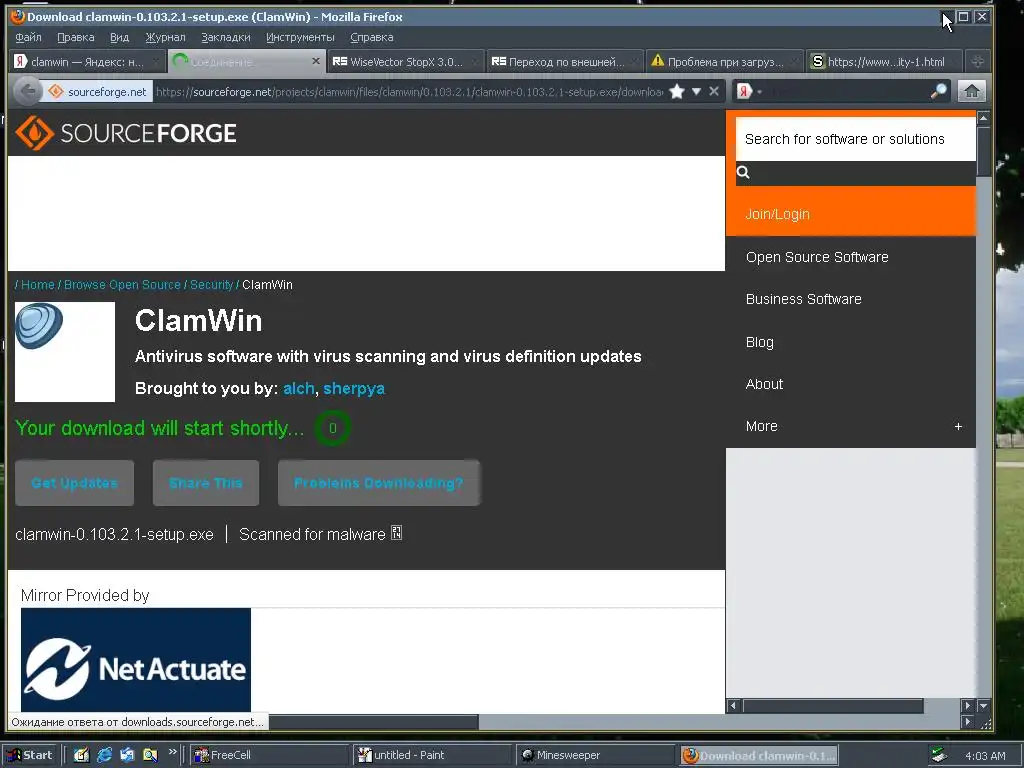Image resolution: width=1024 pixels, height=768 pixels.
Task: Click the Yandex browser search input field
Action: click(x=846, y=91)
